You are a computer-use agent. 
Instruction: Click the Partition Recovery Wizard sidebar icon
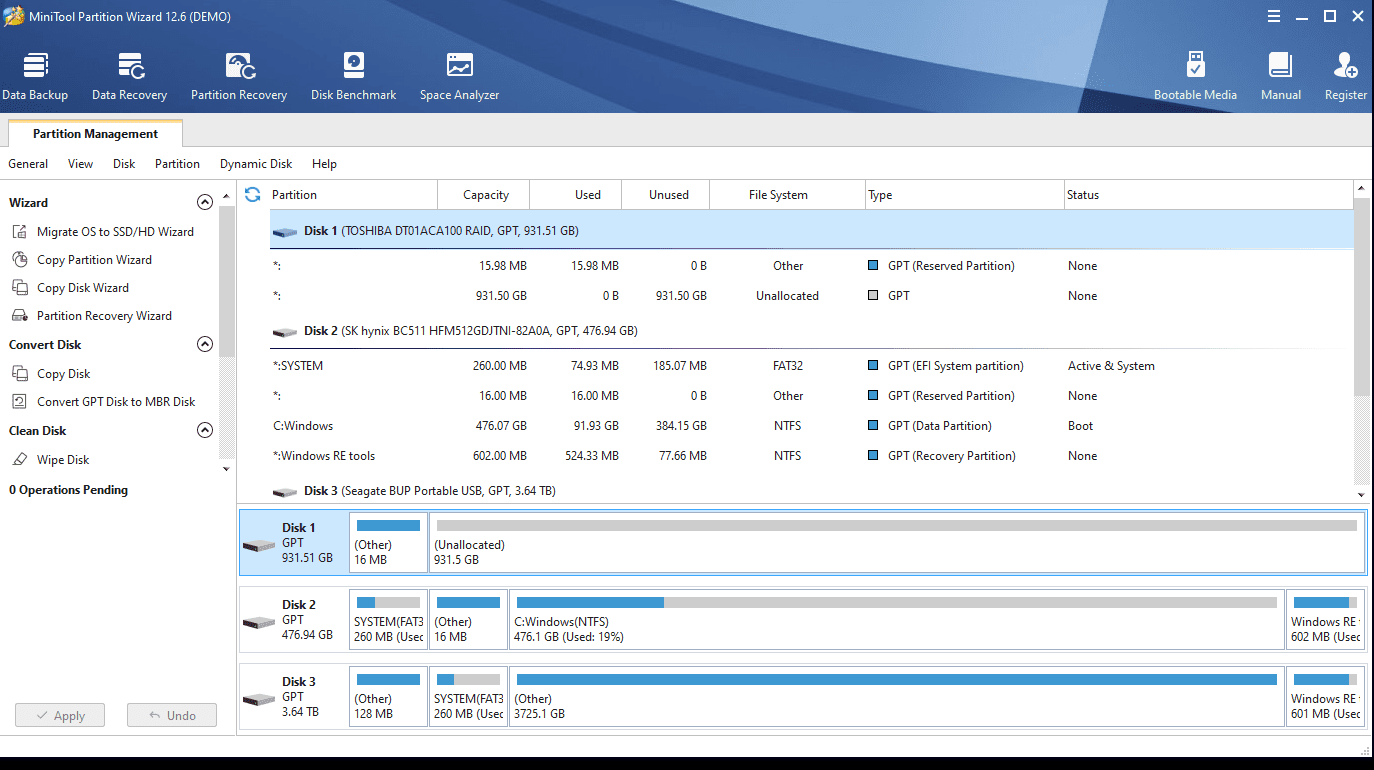(19, 316)
